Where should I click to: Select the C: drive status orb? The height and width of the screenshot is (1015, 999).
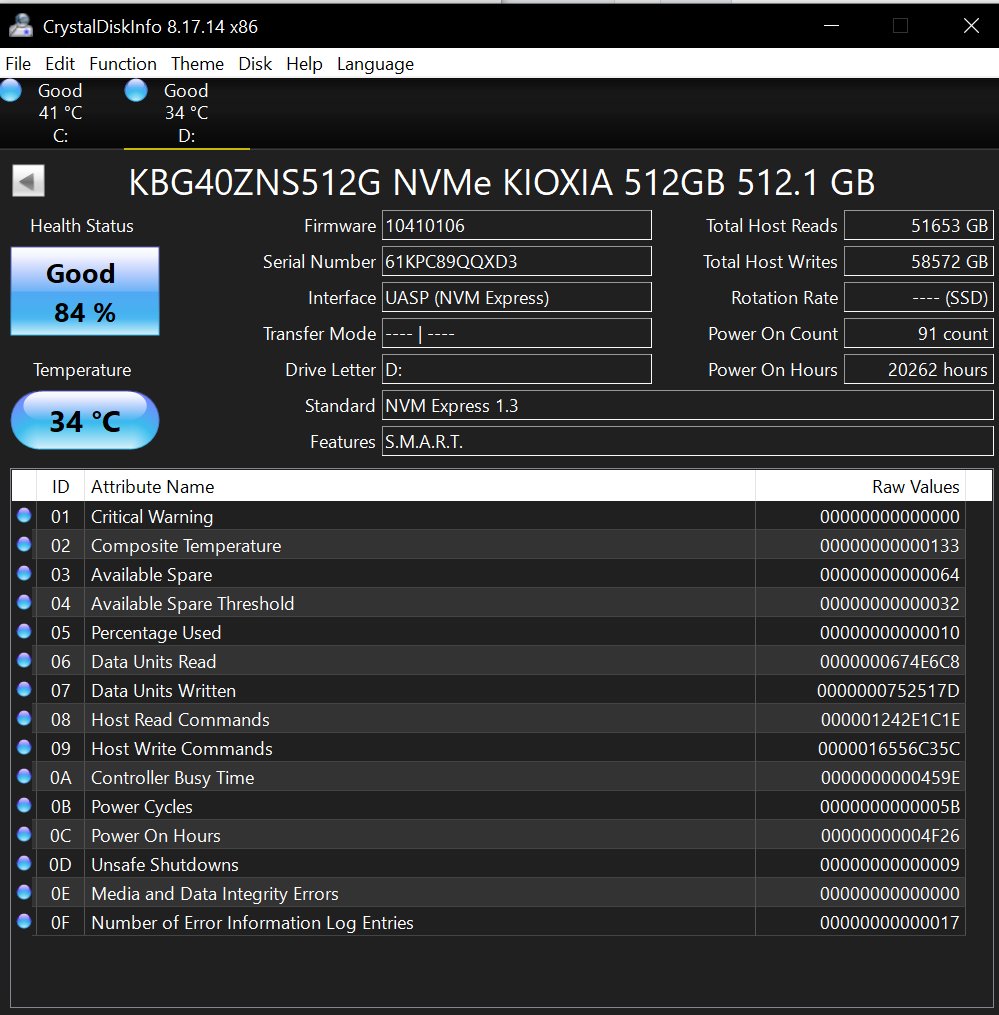pyautogui.click(x=11, y=92)
